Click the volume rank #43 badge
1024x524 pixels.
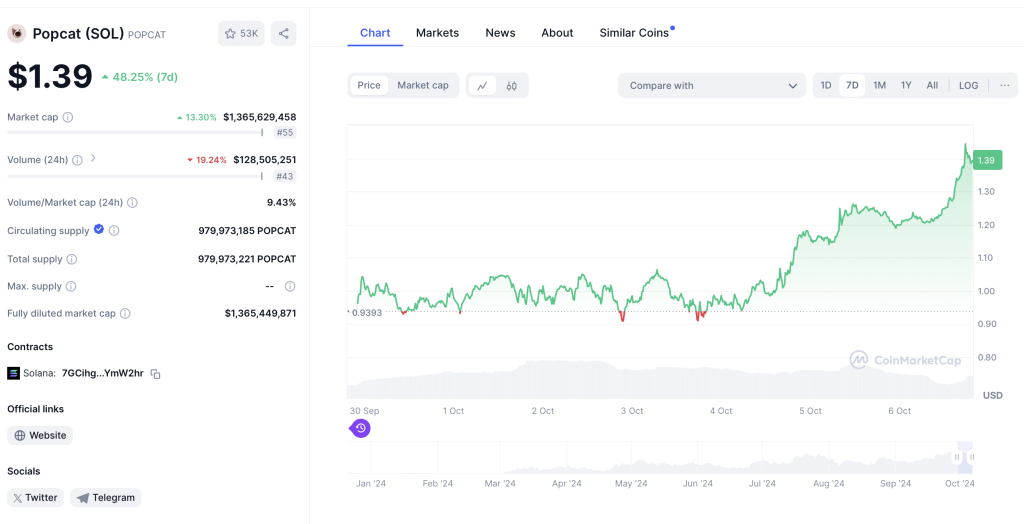(x=285, y=176)
